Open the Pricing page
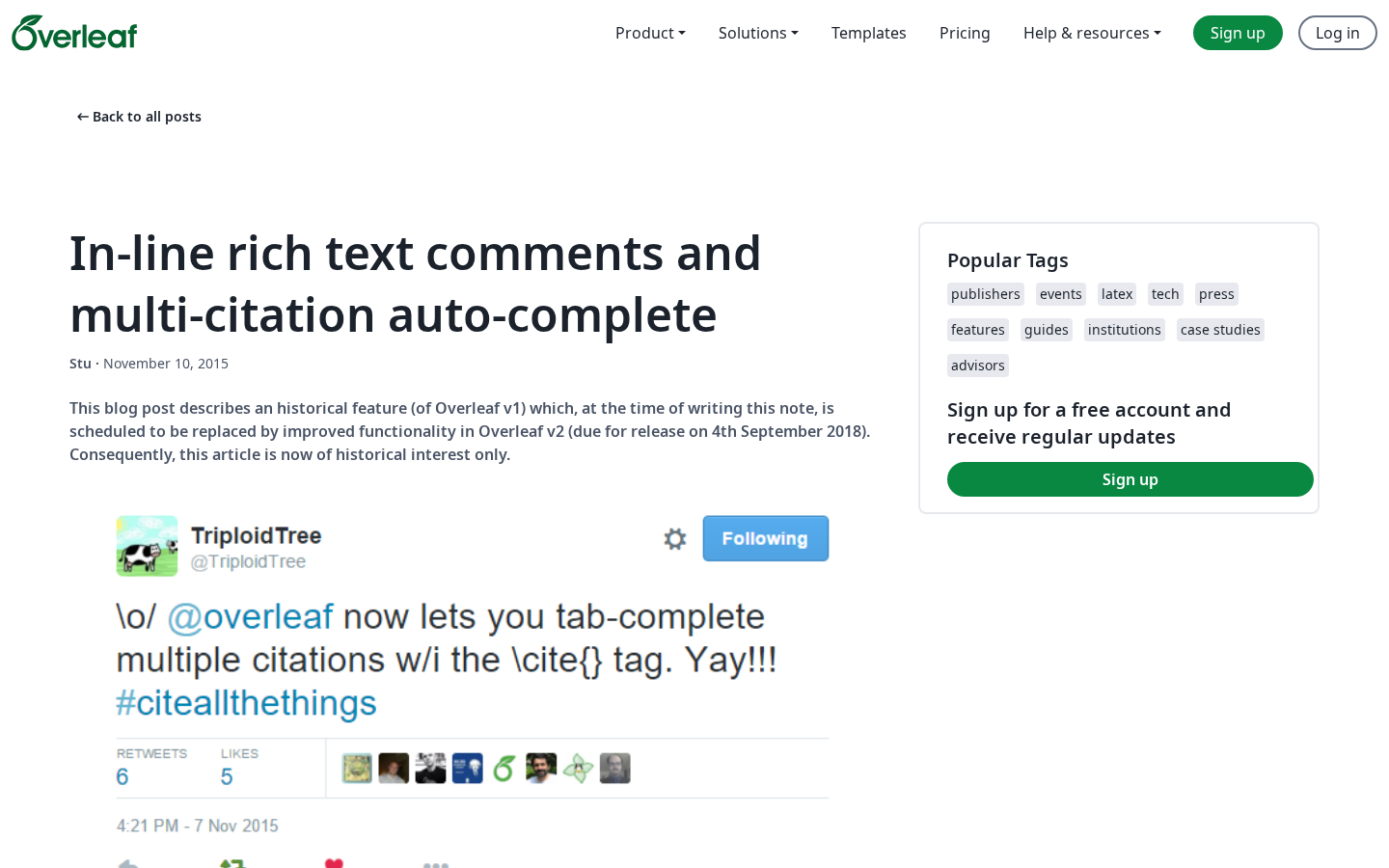This screenshot has height=868, width=1389. pyautogui.click(x=965, y=33)
